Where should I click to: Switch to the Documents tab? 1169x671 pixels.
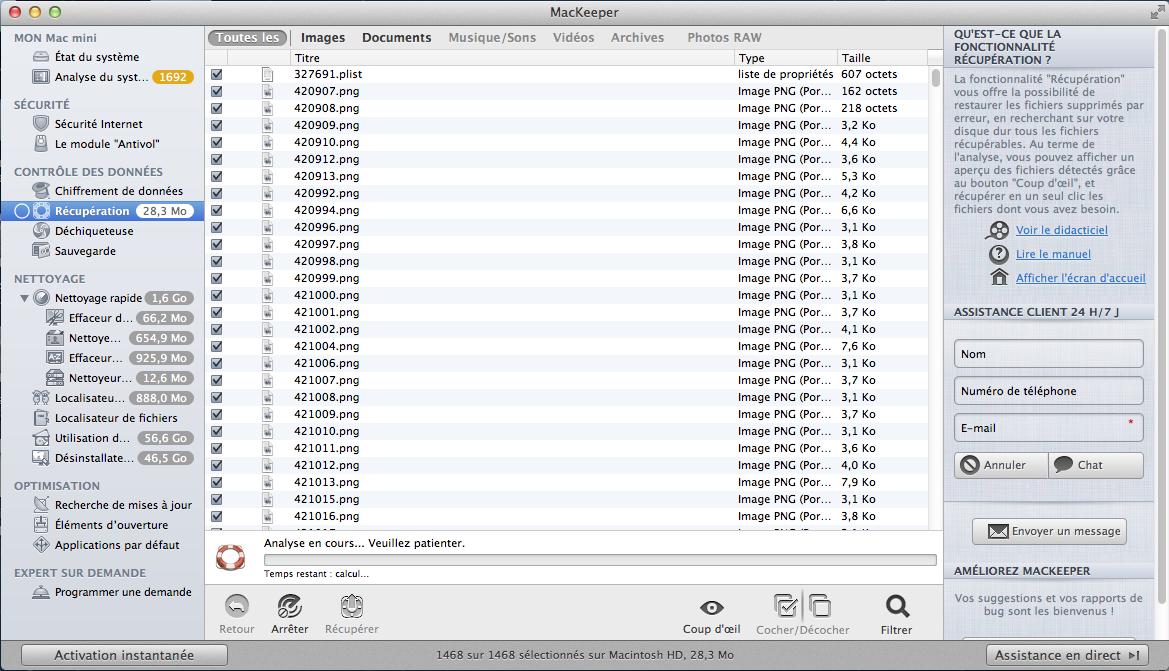[x=397, y=37]
